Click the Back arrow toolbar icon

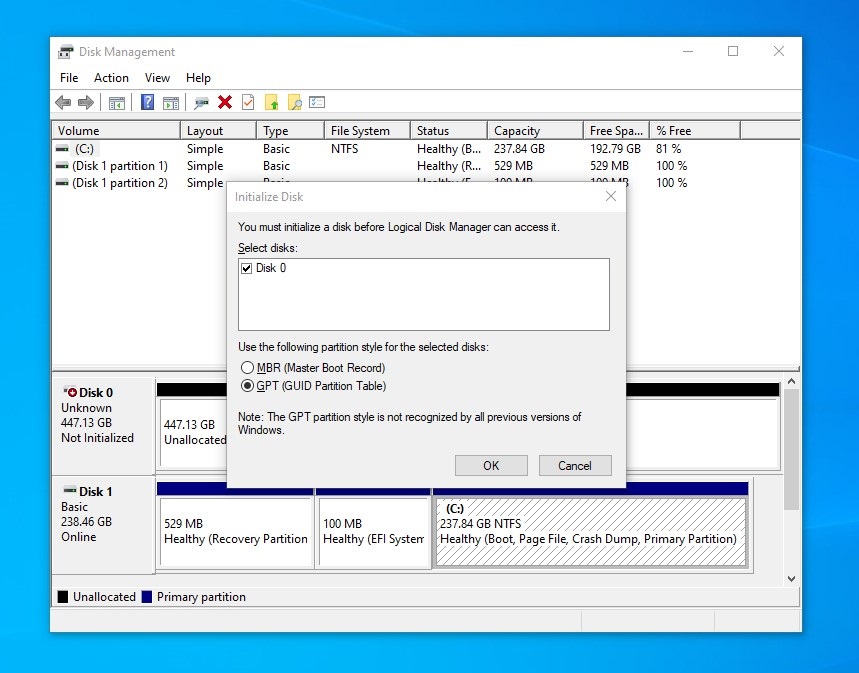point(63,102)
